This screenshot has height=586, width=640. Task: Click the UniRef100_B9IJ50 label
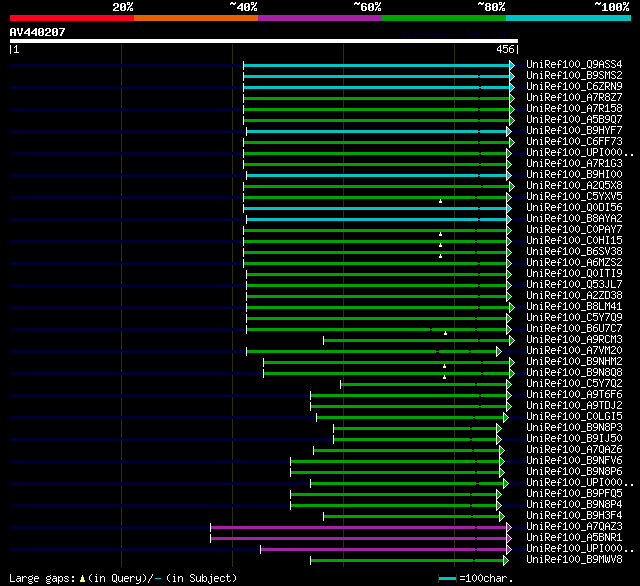574,439
